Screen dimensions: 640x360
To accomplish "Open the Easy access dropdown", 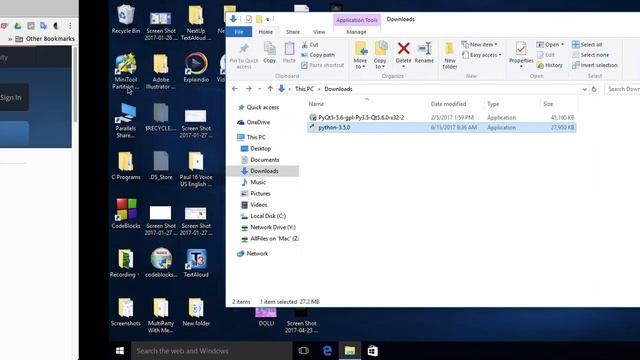I will pyautogui.click(x=481, y=55).
